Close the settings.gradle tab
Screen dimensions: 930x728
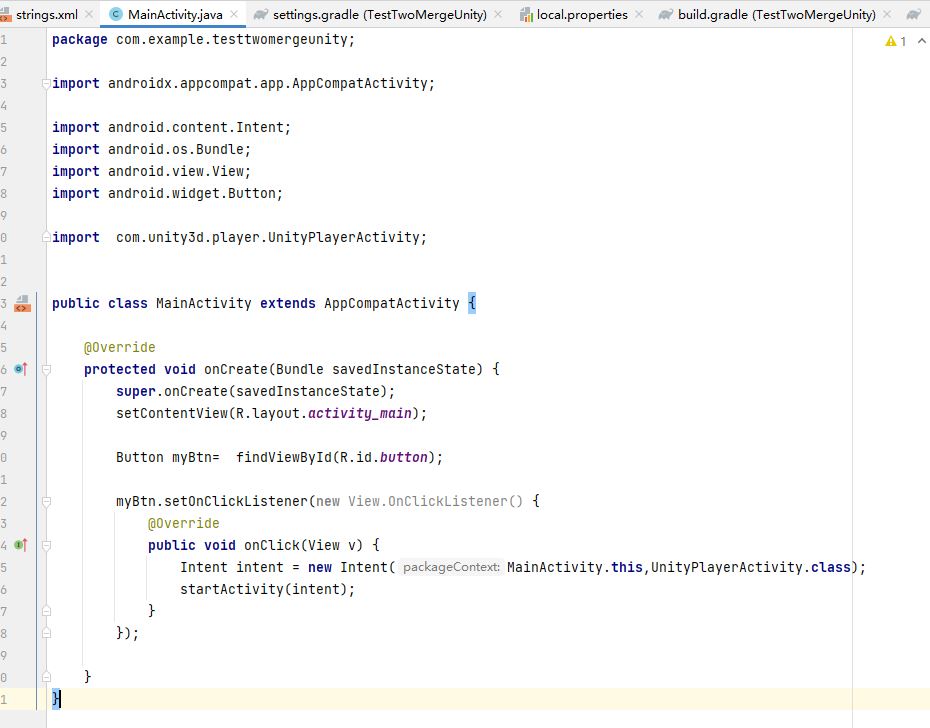pos(500,15)
